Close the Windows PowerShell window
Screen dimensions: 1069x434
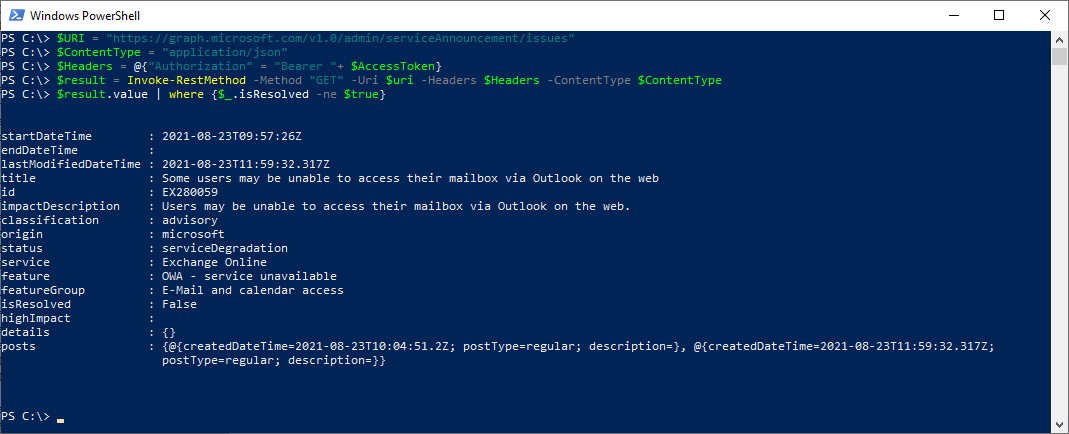click(1044, 15)
